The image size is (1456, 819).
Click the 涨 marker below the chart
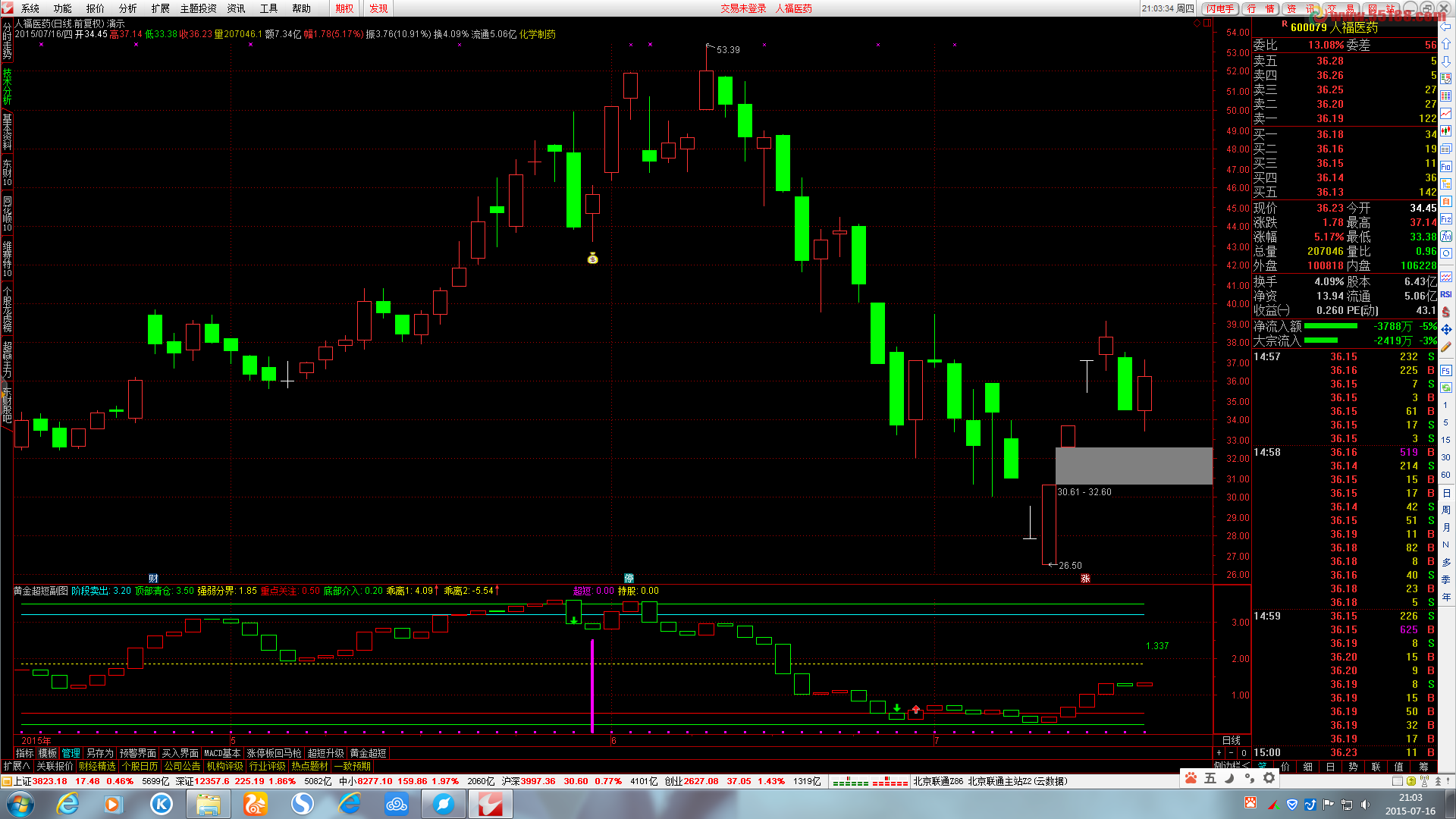tap(1085, 578)
